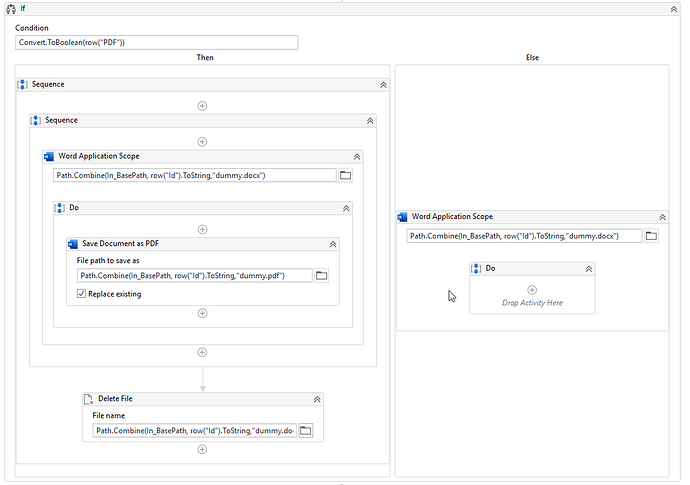Screen dimensions: 690x485
Task: Click plus icon above Save Document as PDF
Action: 202,229
